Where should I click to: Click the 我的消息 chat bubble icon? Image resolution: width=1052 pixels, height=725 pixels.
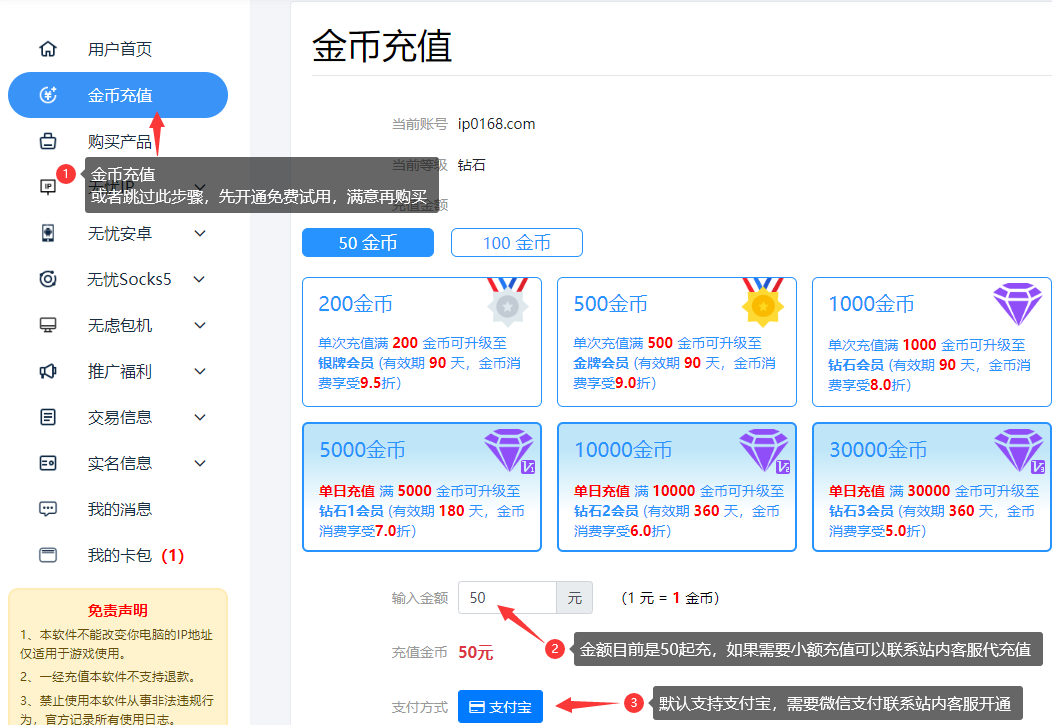tap(48, 509)
